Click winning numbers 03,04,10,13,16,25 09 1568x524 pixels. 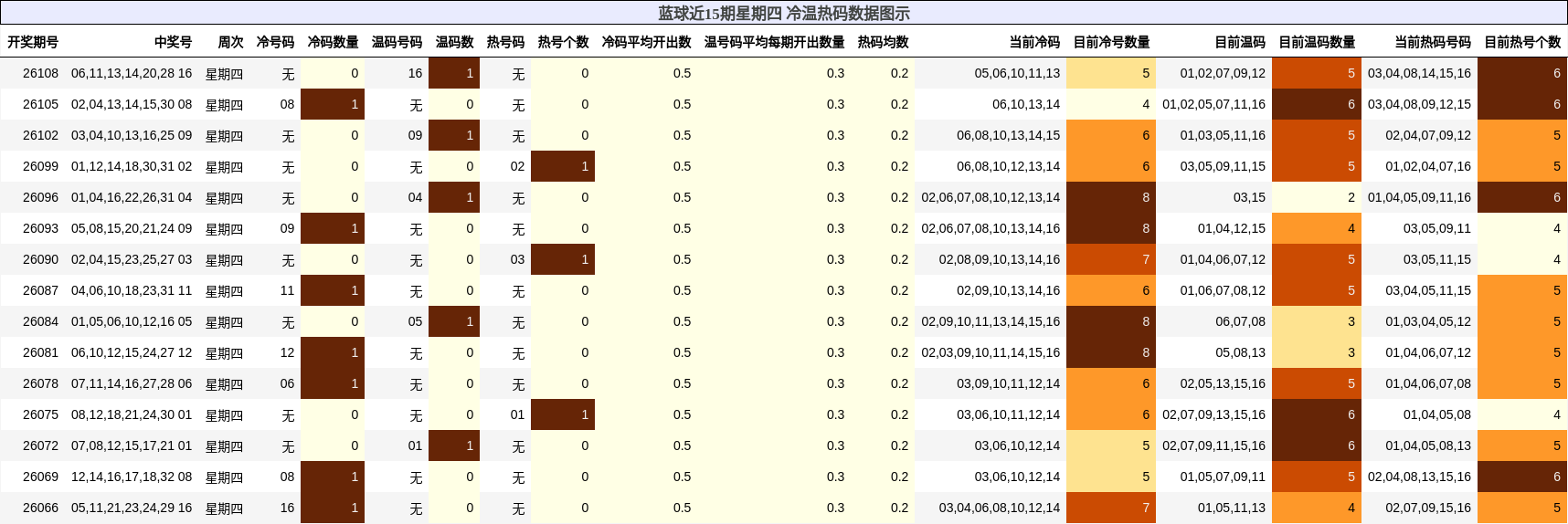click(x=132, y=135)
